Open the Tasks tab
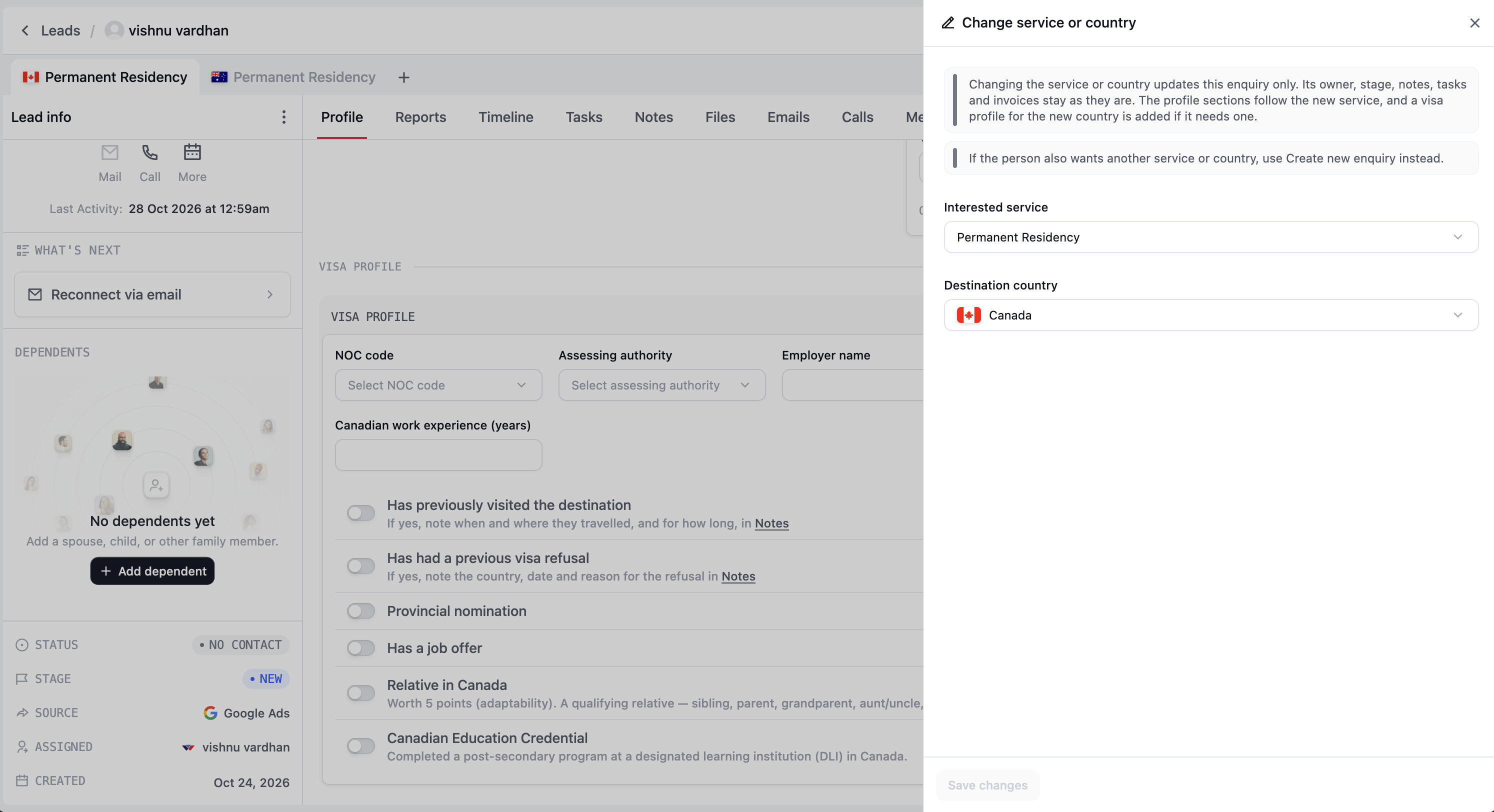The width and height of the screenshot is (1494, 812). (x=584, y=117)
